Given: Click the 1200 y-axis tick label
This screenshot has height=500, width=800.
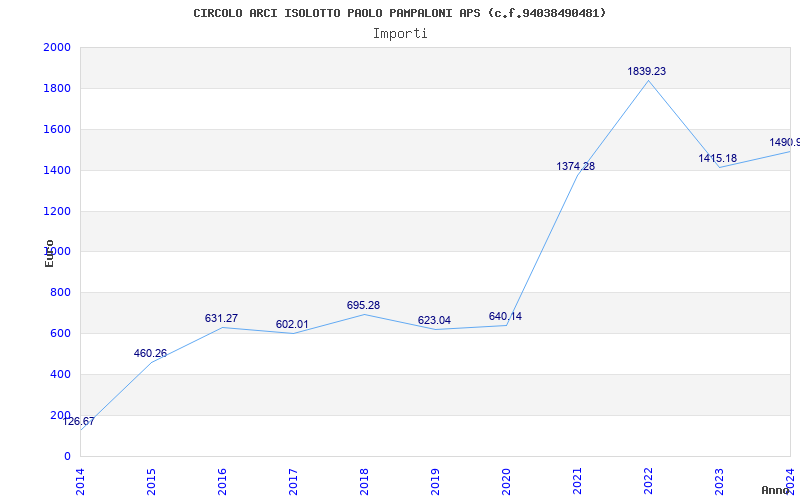Looking at the screenshot, I should 57,211.
